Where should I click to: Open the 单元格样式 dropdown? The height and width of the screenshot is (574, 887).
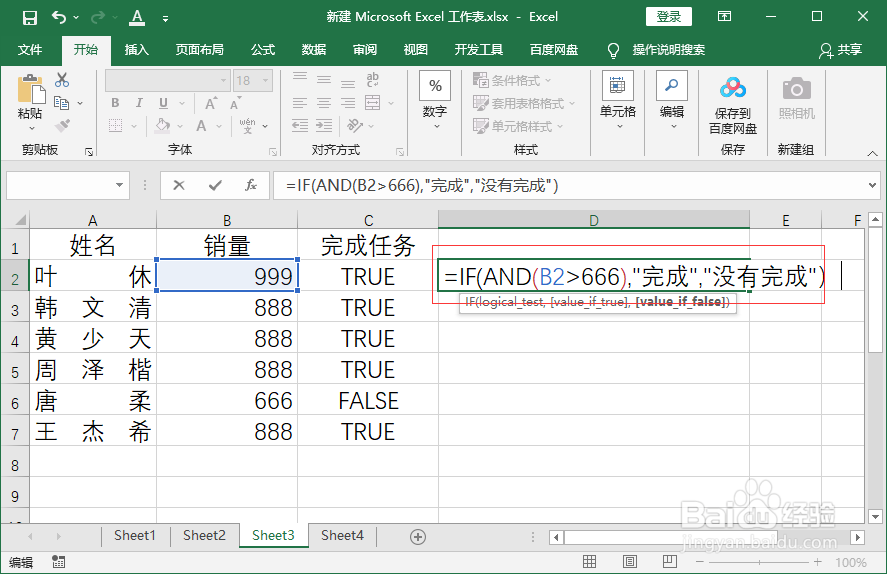518,126
